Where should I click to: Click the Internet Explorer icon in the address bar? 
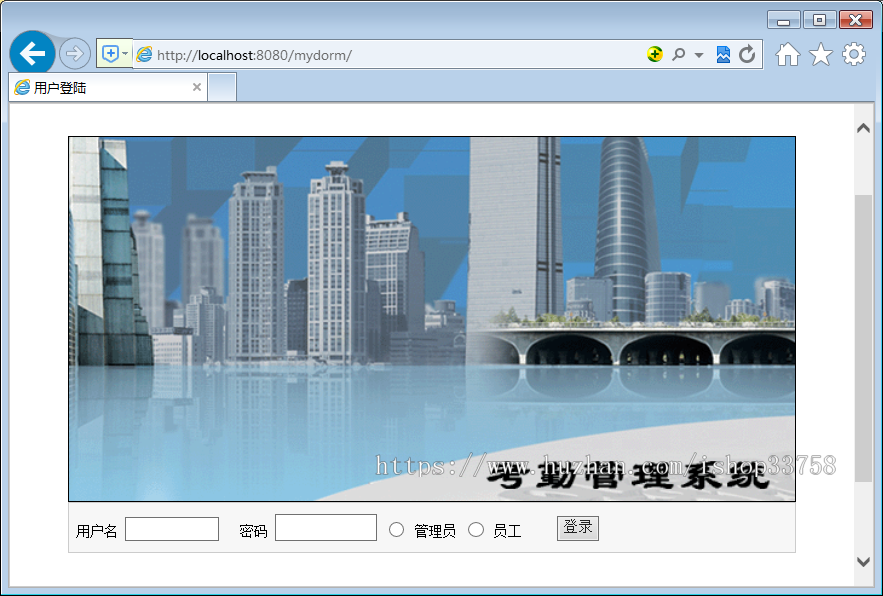point(145,53)
